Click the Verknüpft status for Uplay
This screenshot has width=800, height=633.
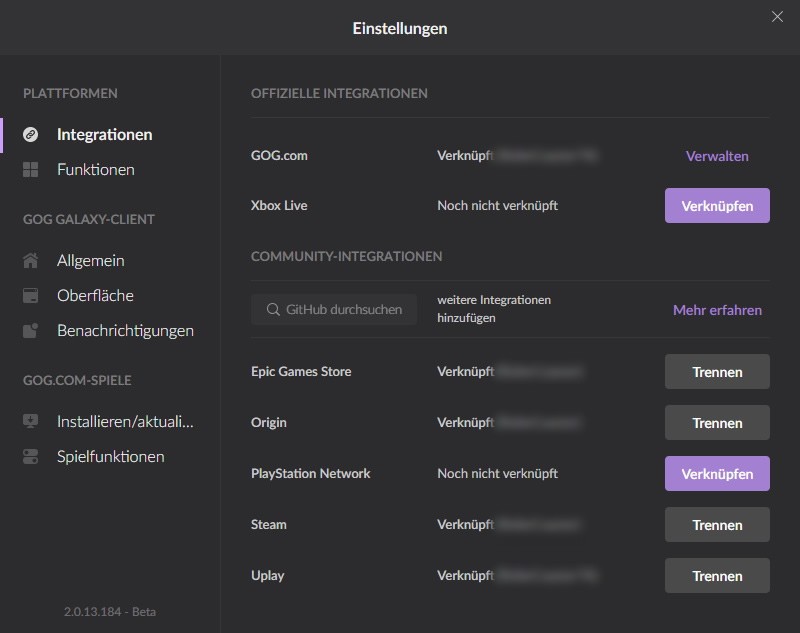pos(465,576)
